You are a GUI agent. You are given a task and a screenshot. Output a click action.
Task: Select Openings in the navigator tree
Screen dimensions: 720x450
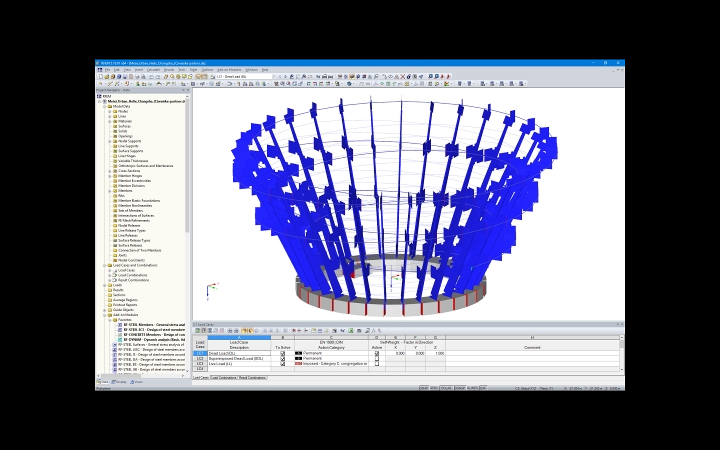click(125, 136)
